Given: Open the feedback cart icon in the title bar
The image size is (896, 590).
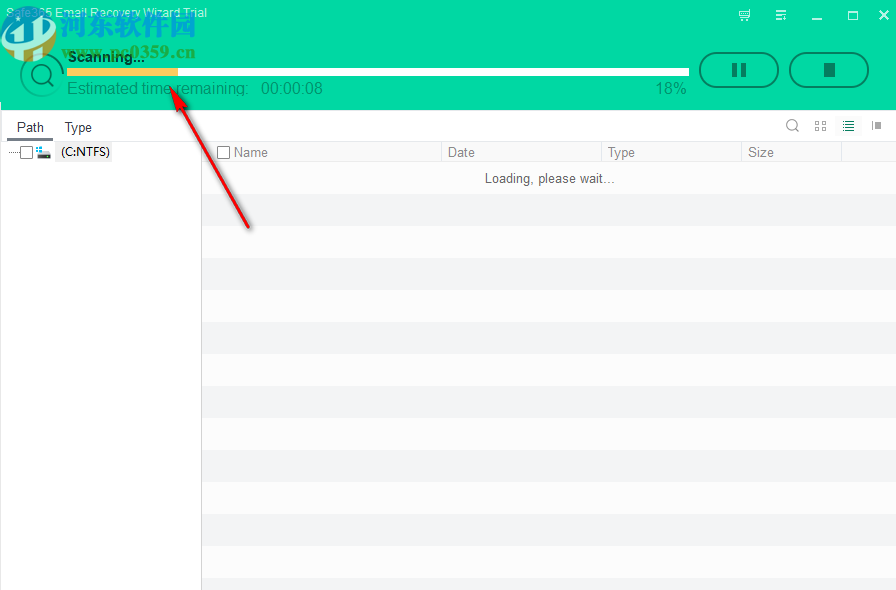Looking at the screenshot, I should 743,15.
